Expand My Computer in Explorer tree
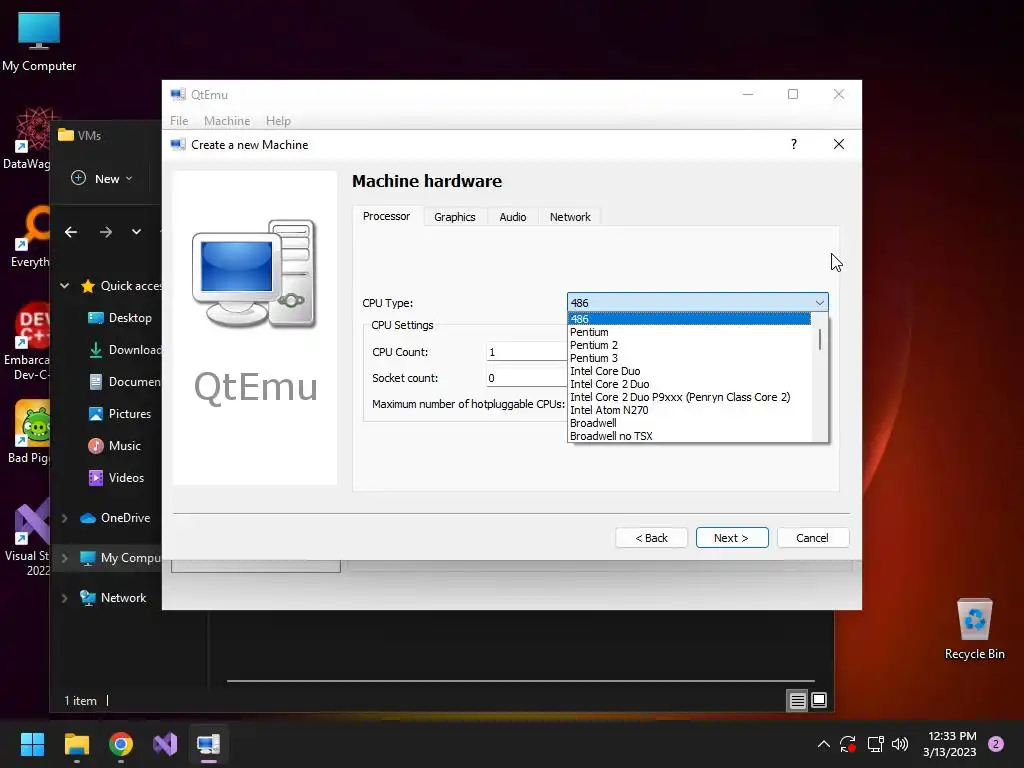Screen dimensions: 1024x768 coord(65,558)
